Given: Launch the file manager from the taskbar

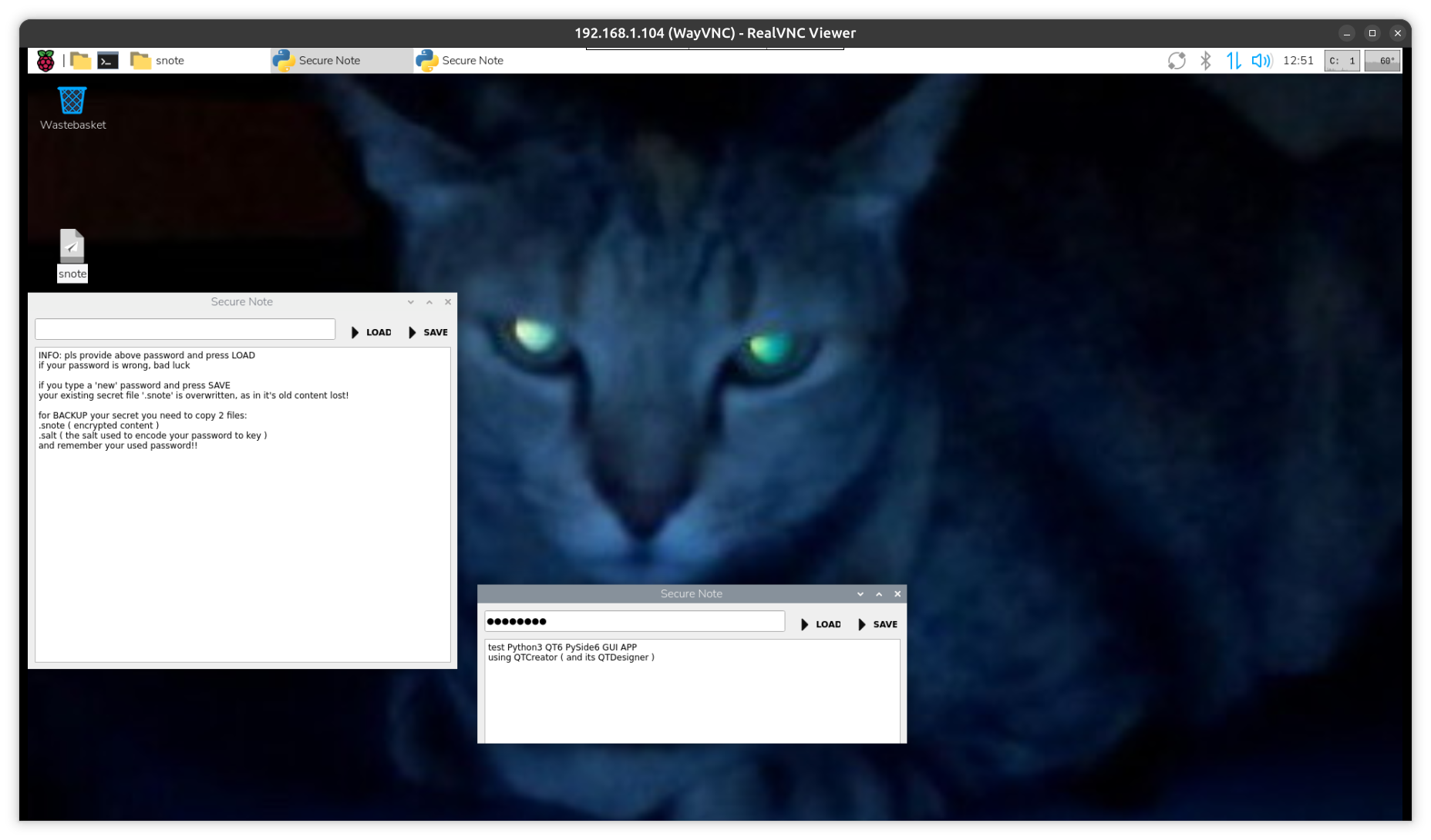Looking at the screenshot, I should [80, 61].
